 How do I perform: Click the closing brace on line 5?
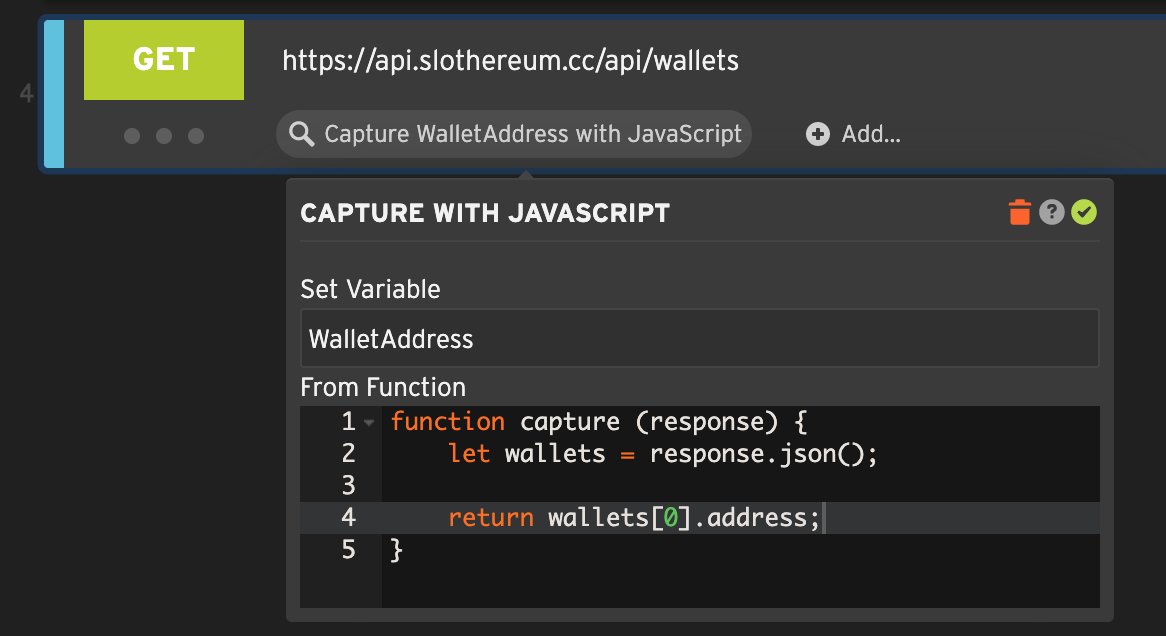(396, 550)
